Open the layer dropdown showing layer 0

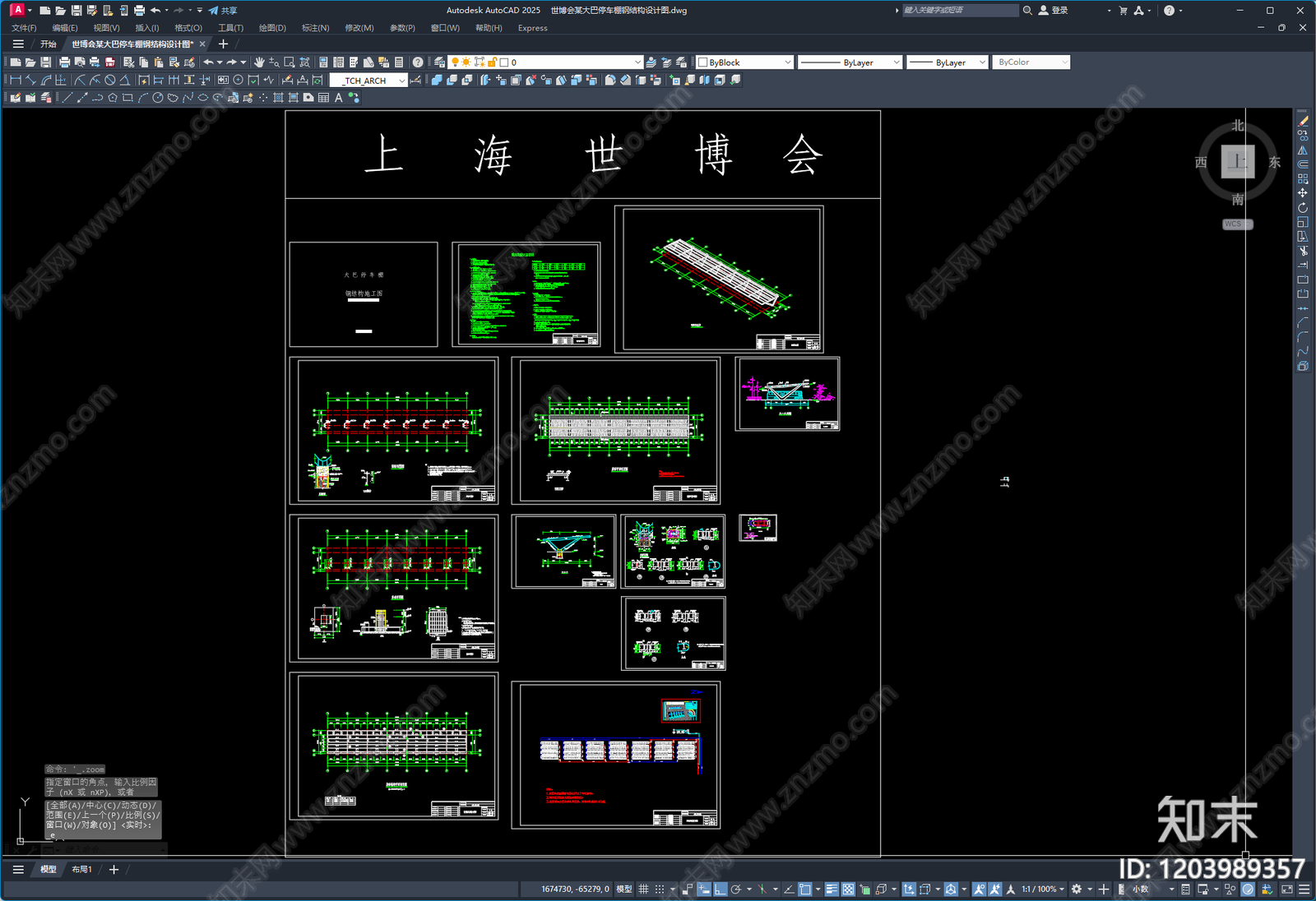click(x=546, y=62)
